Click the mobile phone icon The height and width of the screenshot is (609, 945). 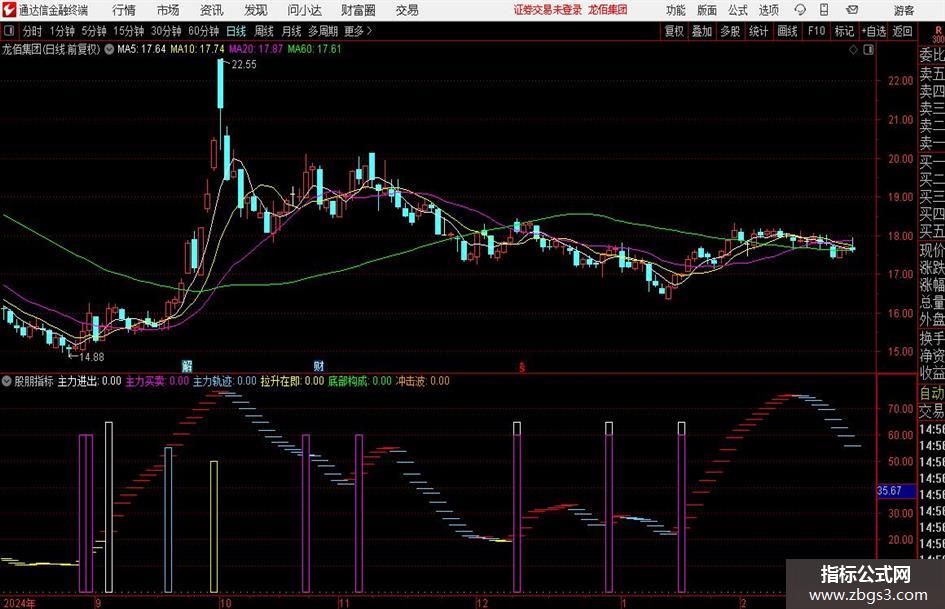point(824,10)
